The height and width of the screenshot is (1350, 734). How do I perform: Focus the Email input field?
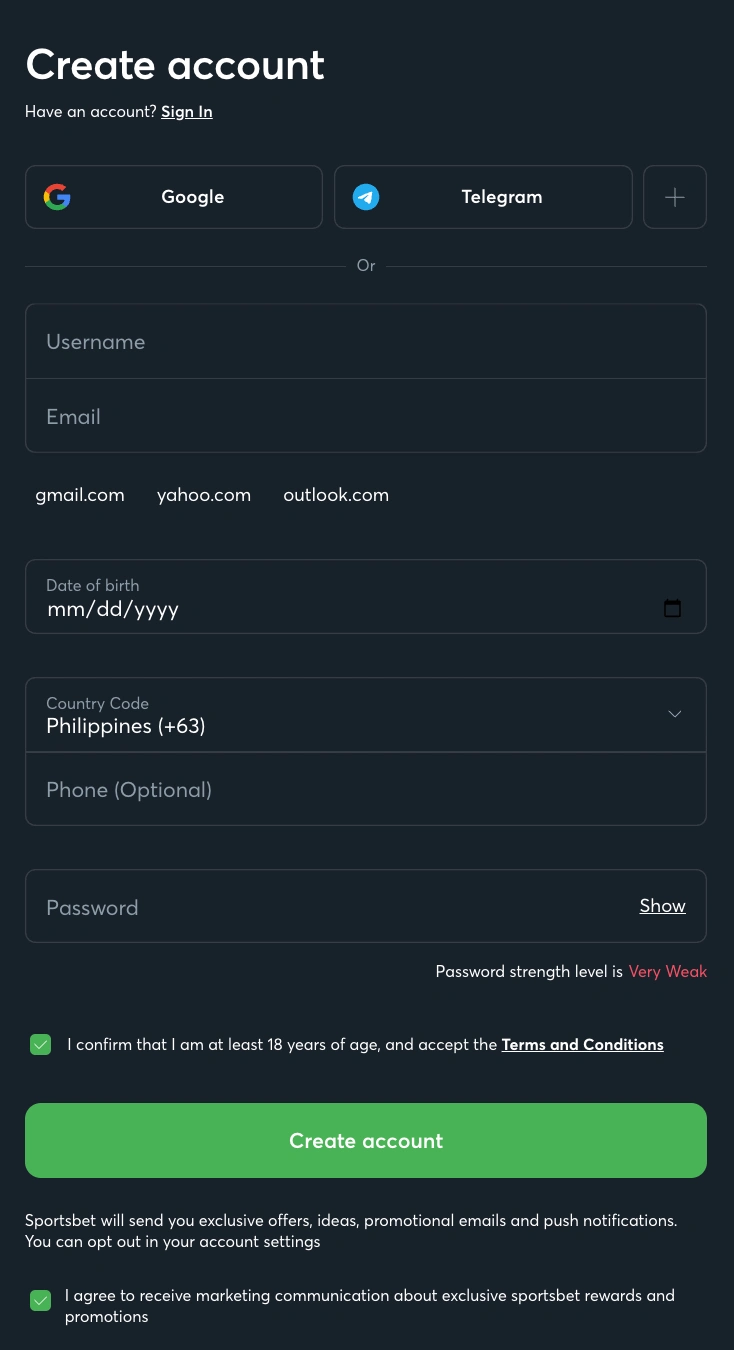tap(366, 416)
